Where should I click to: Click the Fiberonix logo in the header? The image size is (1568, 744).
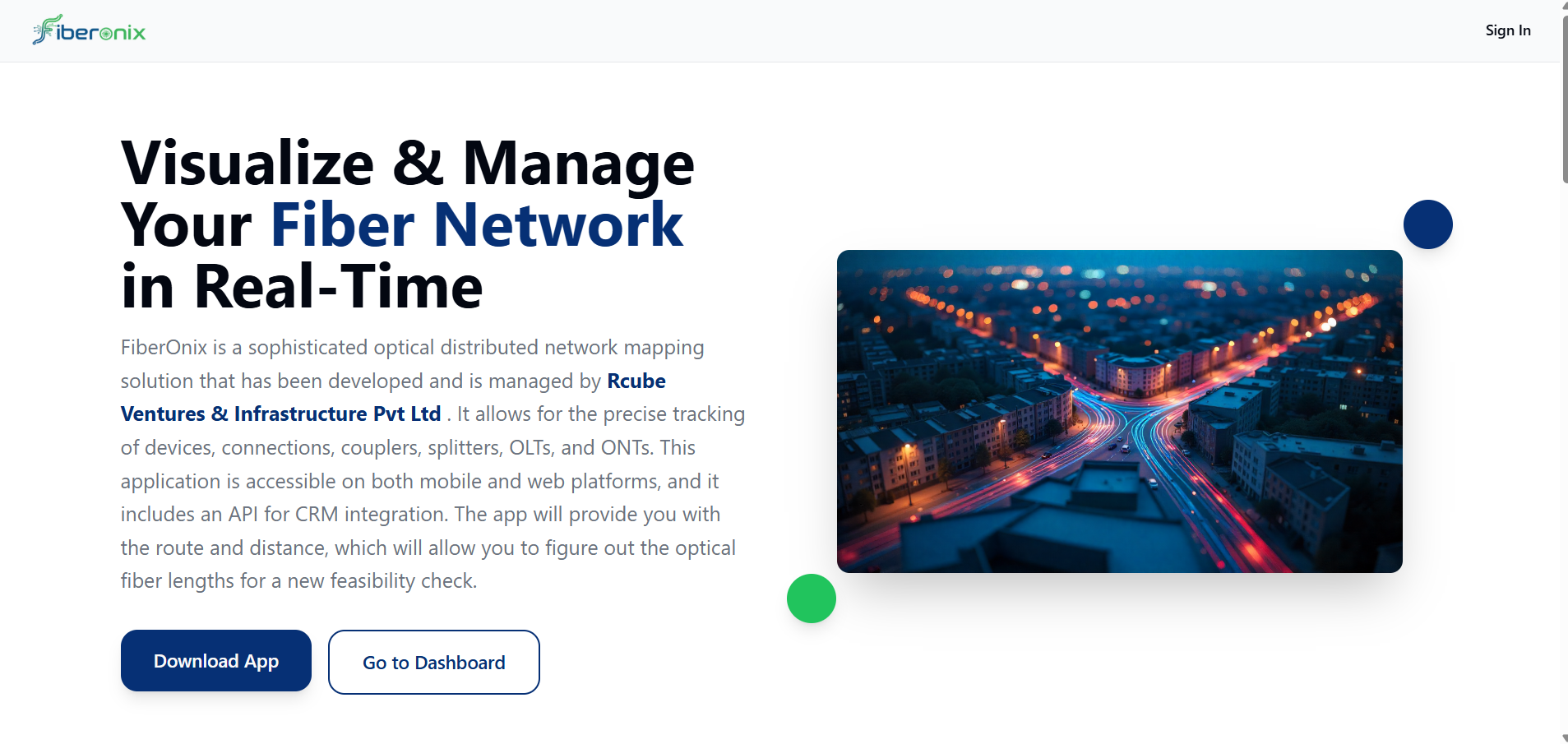click(x=89, y=31)
